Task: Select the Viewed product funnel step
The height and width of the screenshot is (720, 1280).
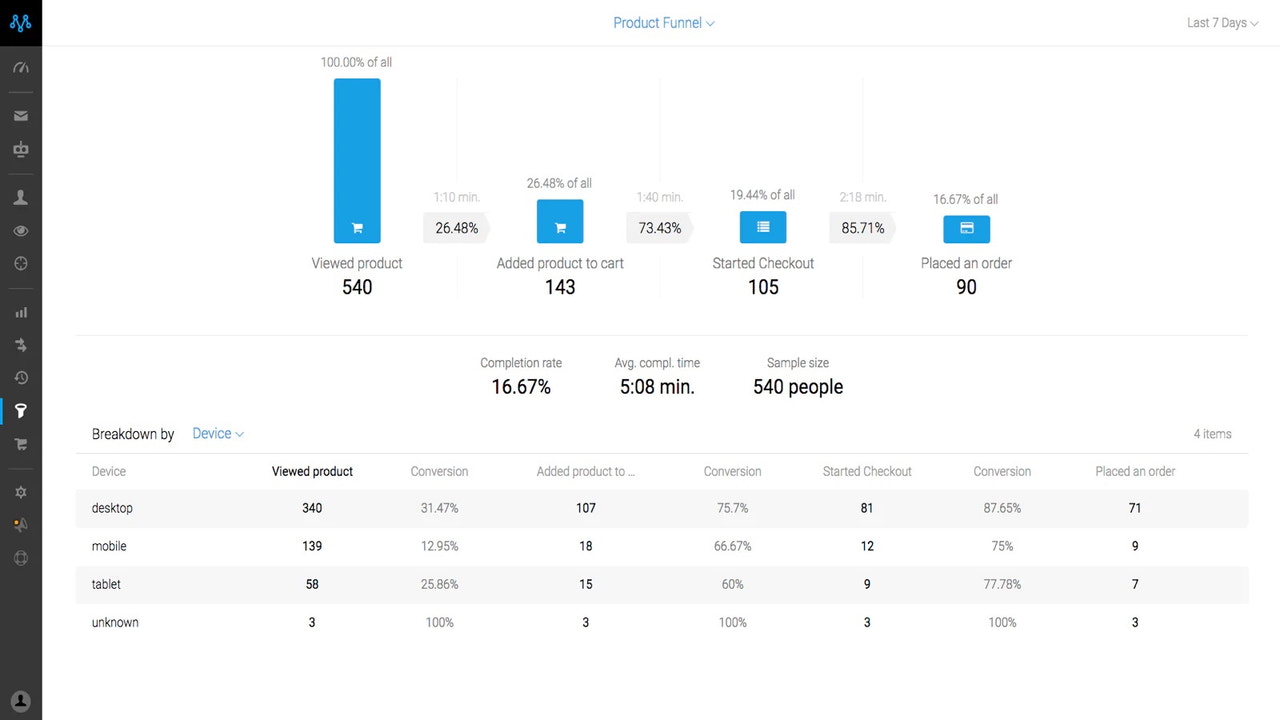Action: click(x=357, y=160)
